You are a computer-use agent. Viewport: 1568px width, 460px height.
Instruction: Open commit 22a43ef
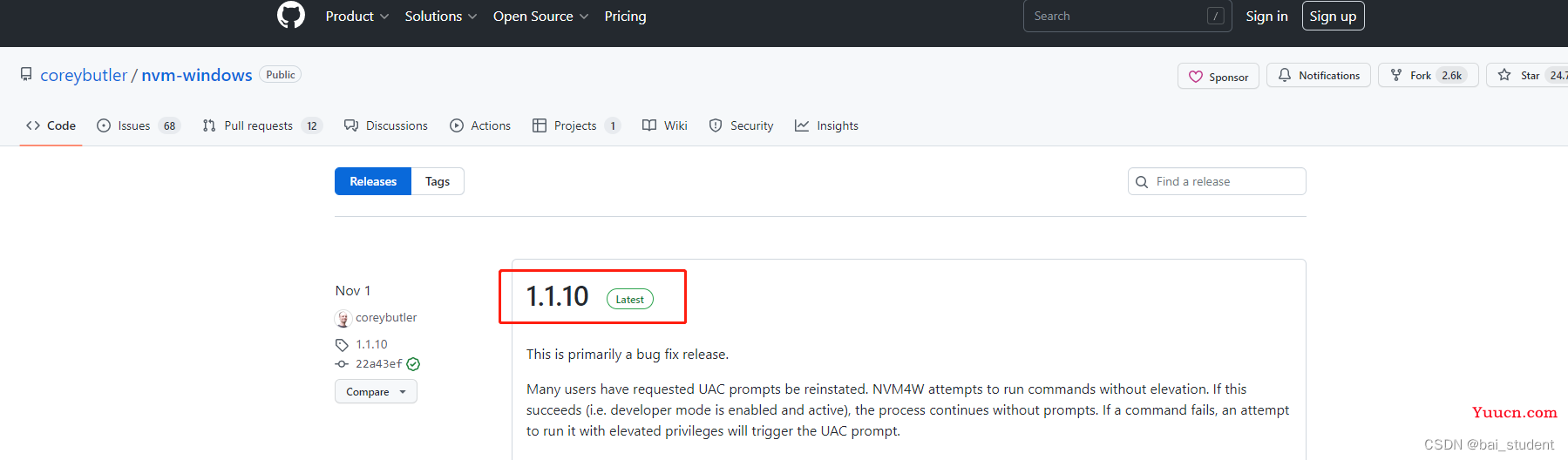pos(379,363)
